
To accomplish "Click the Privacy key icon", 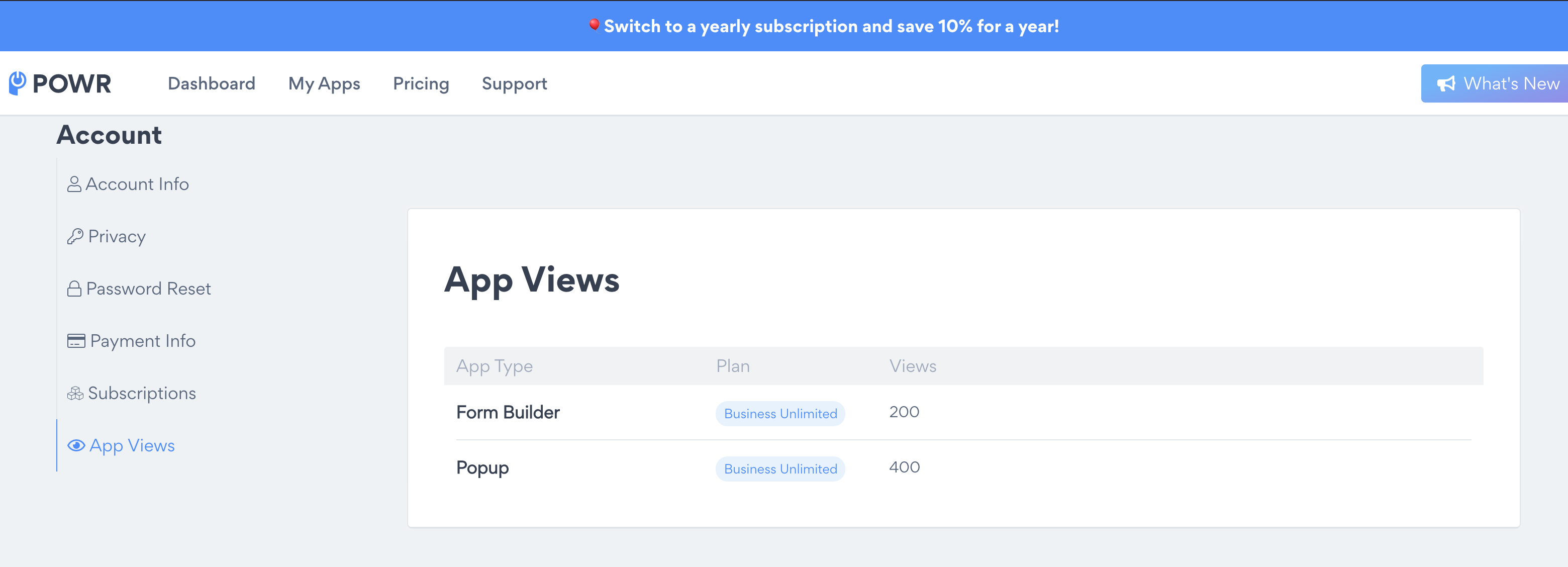I will coord(75,236).
